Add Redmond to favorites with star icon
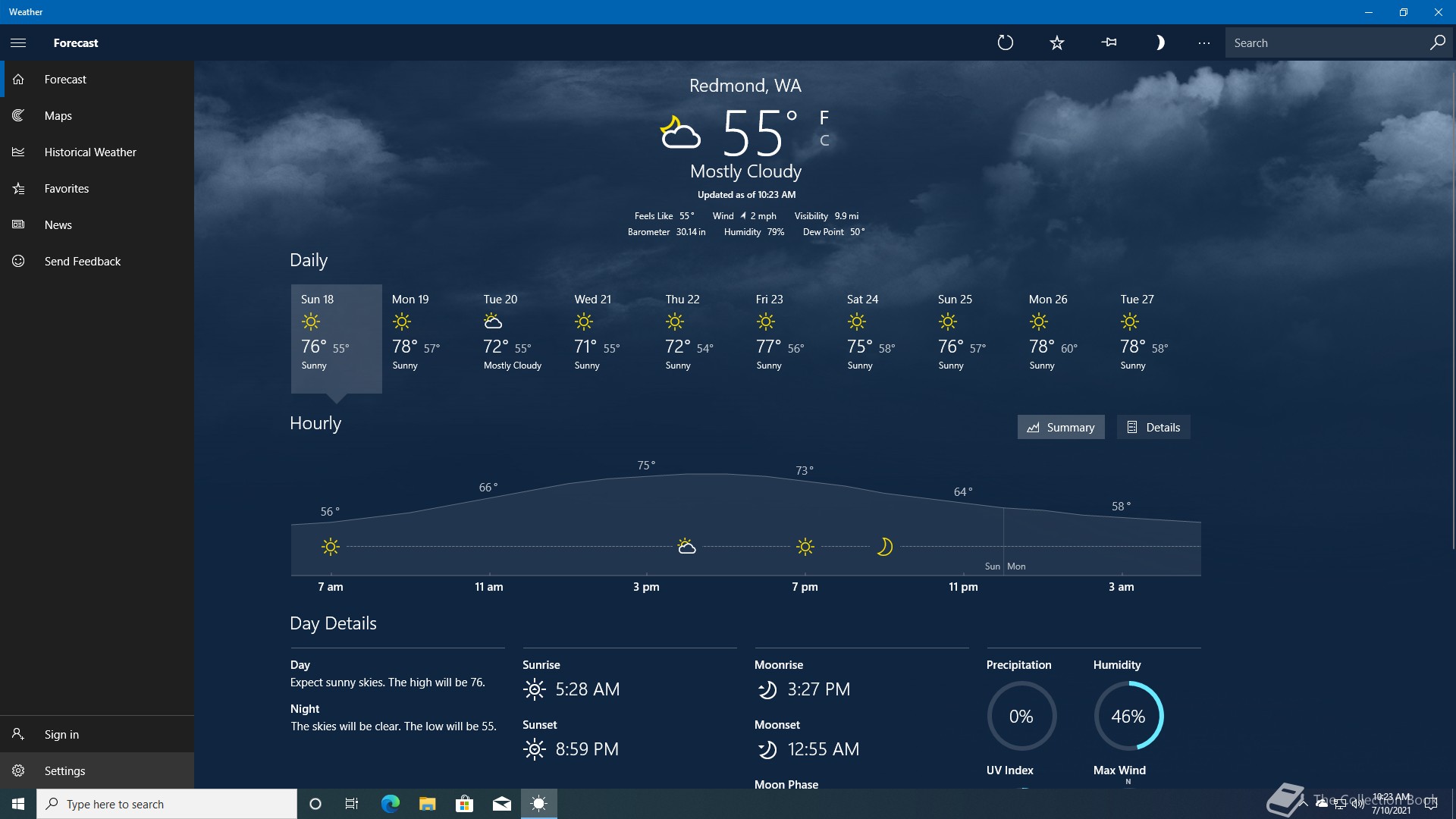 pos(1057,43)
